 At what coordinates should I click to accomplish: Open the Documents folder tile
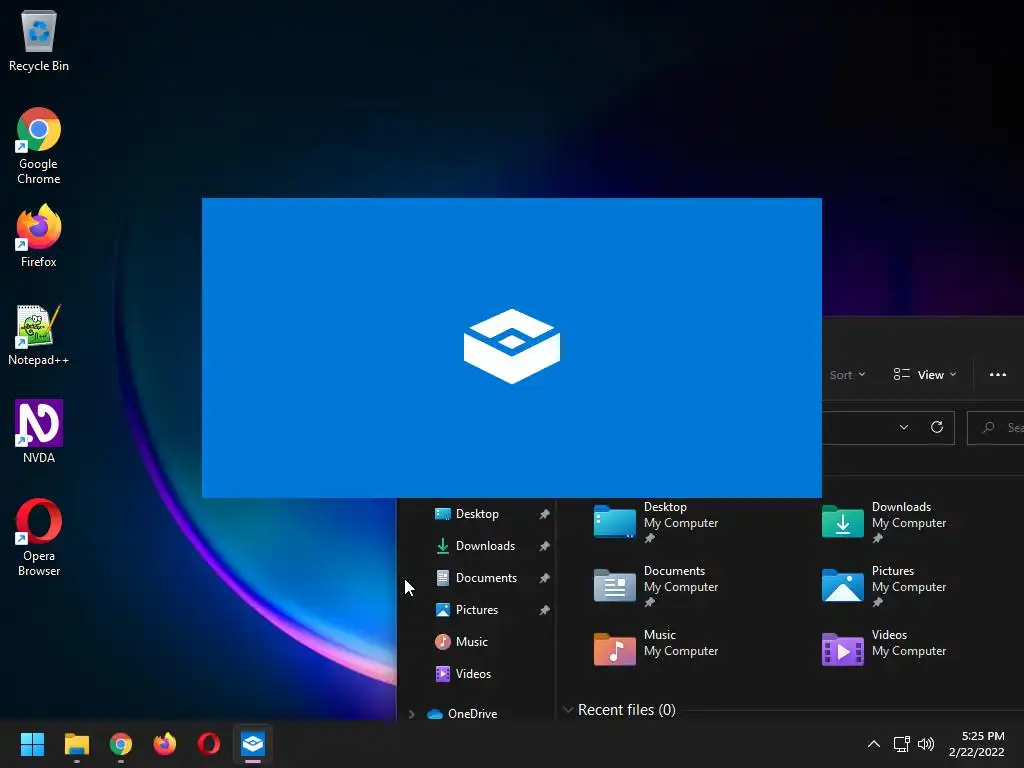pyautogui.click(x=656, y=586)
